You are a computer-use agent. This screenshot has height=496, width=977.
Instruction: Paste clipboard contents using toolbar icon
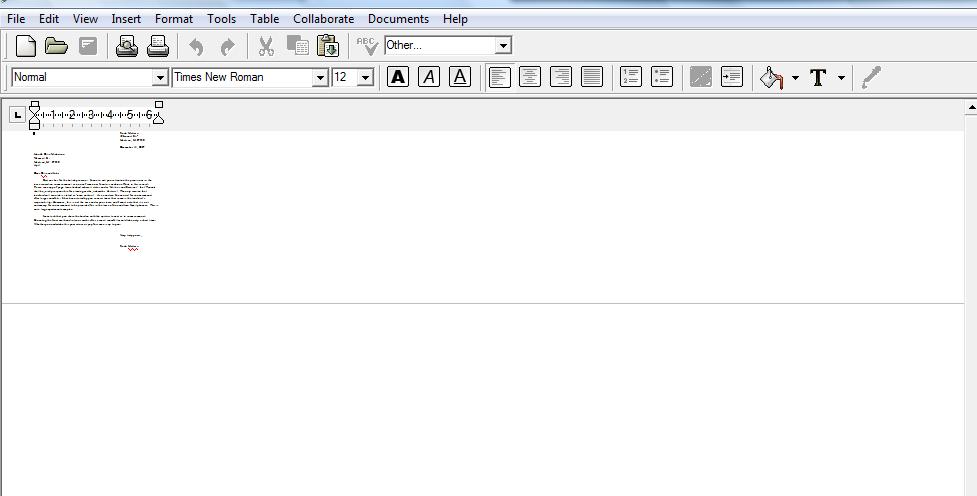(328, 45)
